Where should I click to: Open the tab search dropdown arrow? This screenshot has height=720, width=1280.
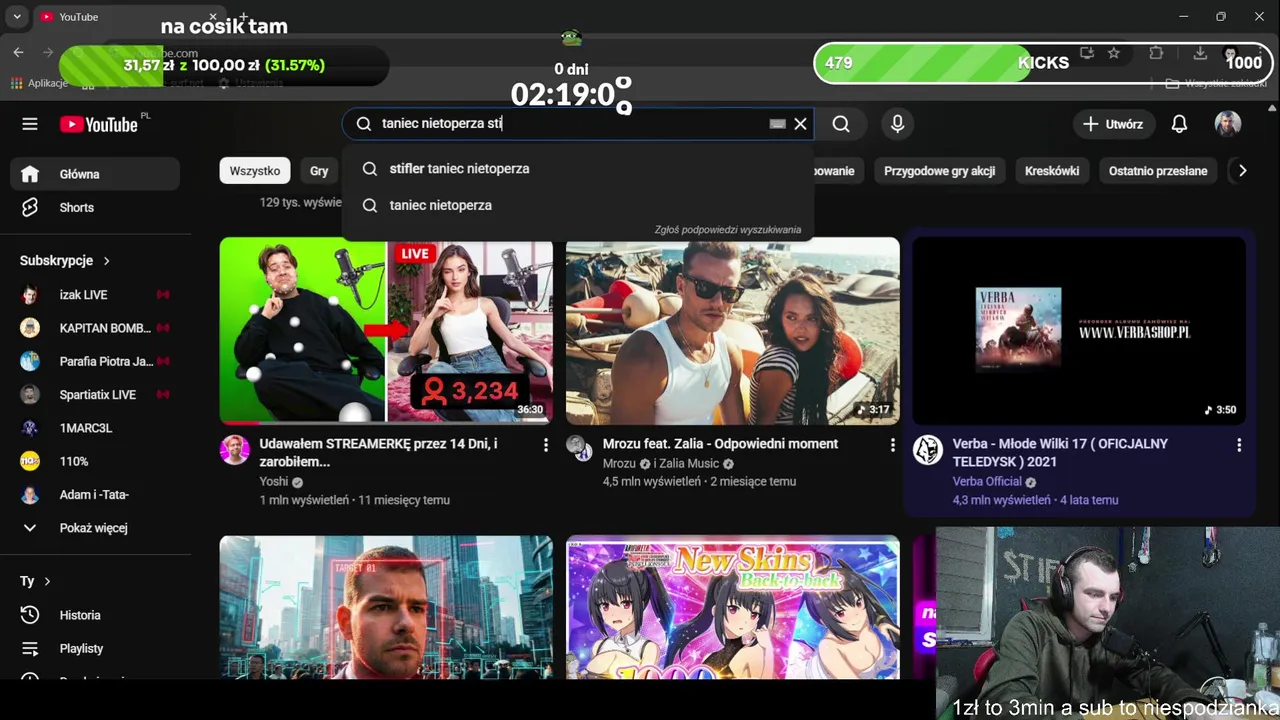point(17,17)
